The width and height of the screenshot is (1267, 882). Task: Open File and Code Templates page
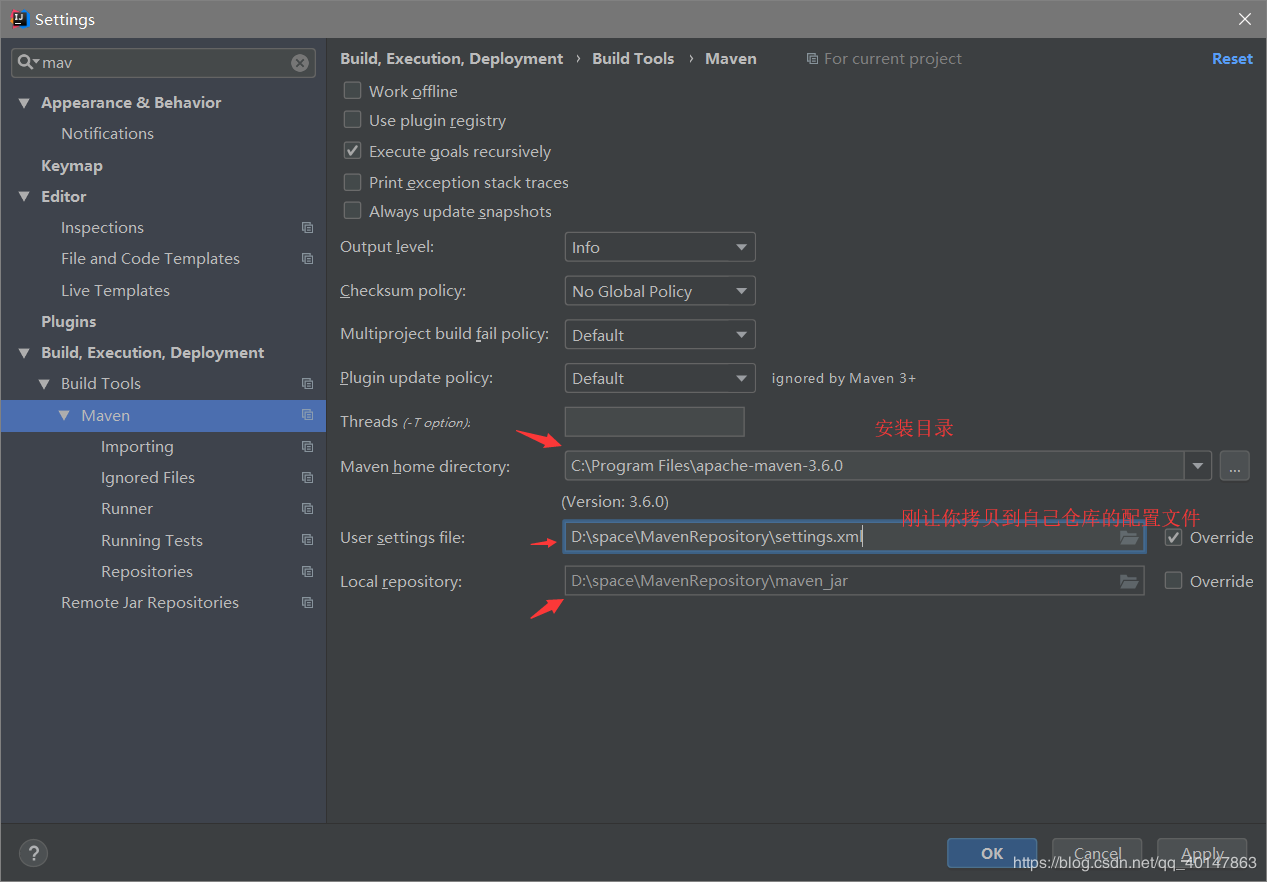(x=150, y=259)
